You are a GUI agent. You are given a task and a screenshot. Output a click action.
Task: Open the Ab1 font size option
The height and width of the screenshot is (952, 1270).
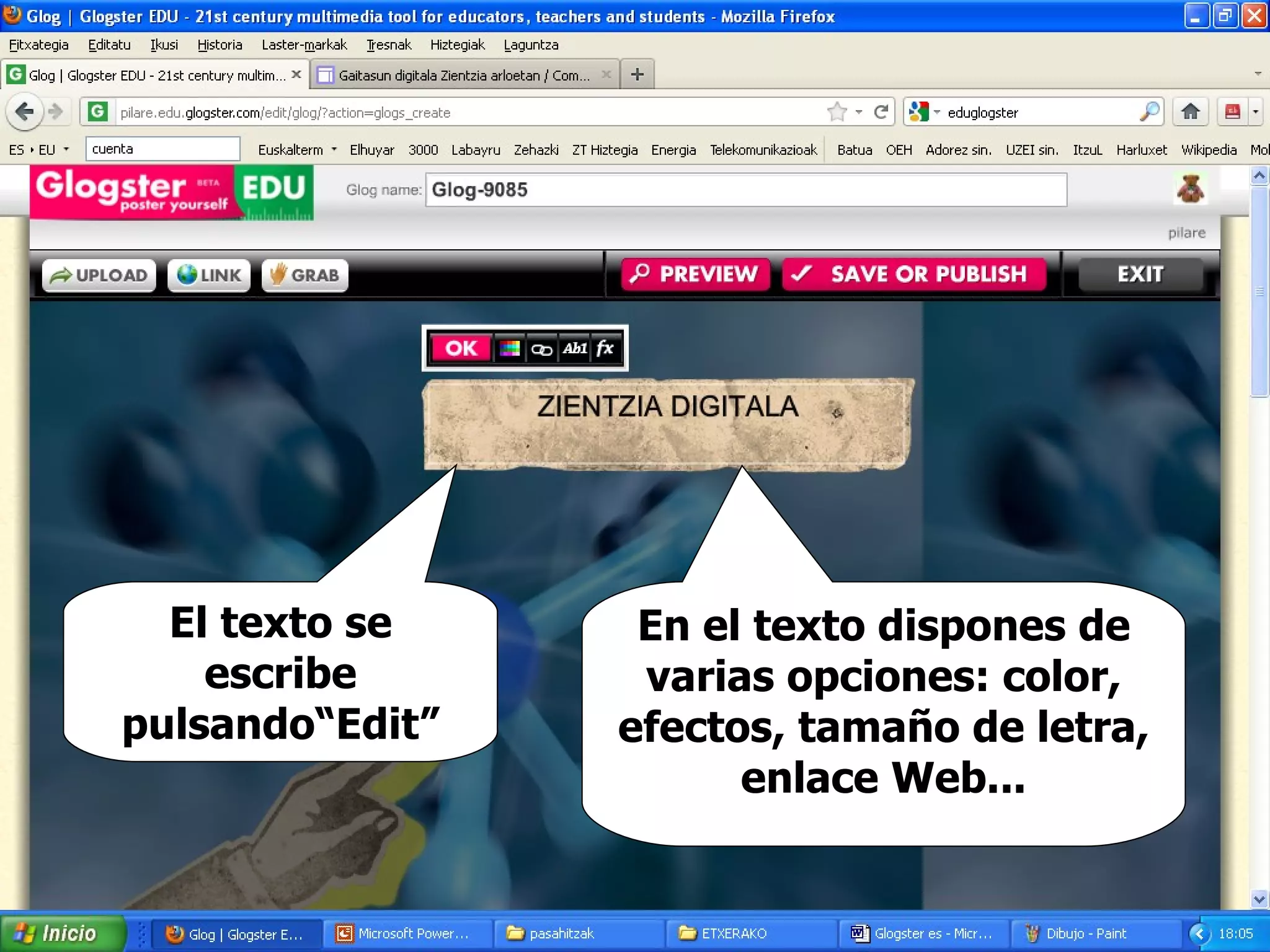(575, 348)
